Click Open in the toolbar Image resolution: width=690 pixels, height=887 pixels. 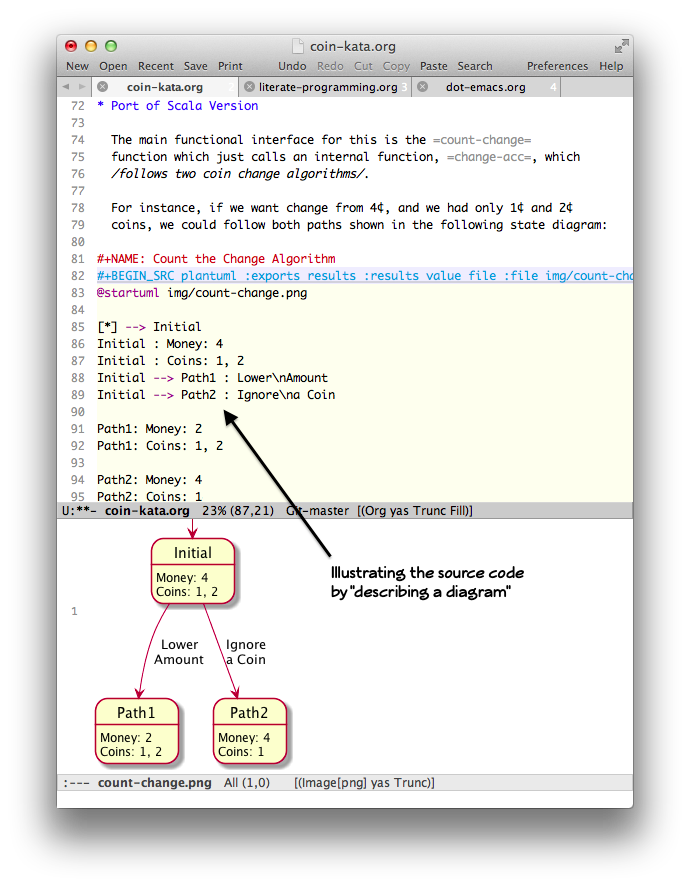tap(113, 66)
